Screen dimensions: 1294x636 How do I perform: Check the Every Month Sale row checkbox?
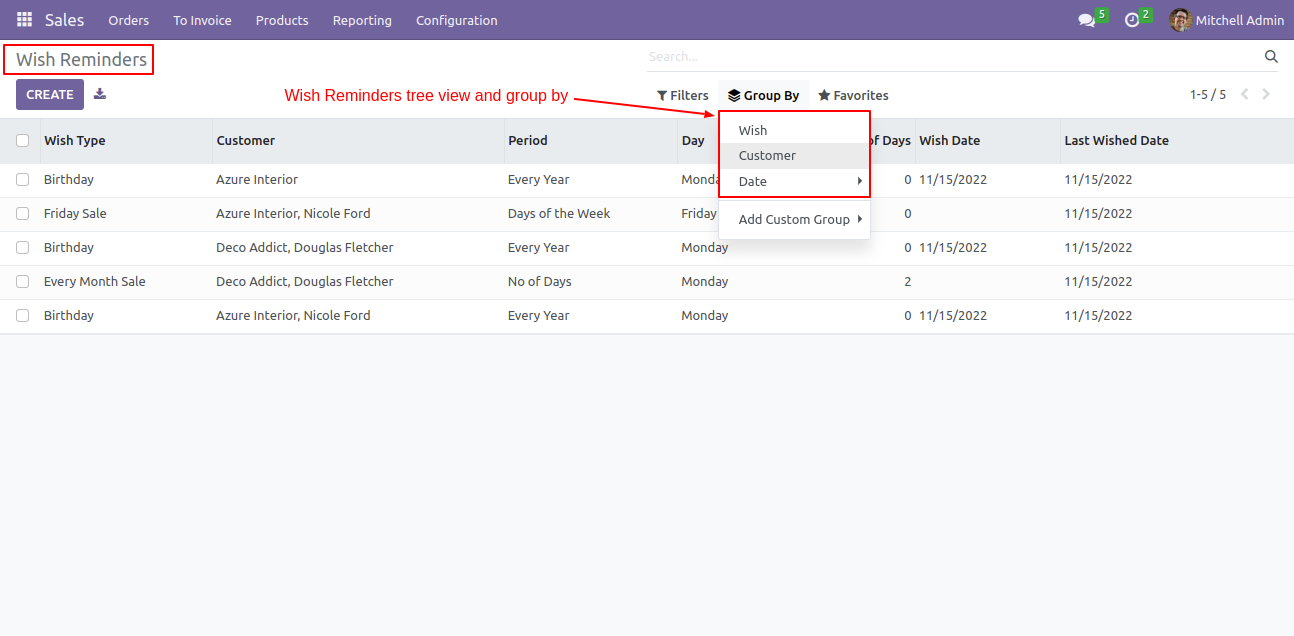[x=23, y=282]
